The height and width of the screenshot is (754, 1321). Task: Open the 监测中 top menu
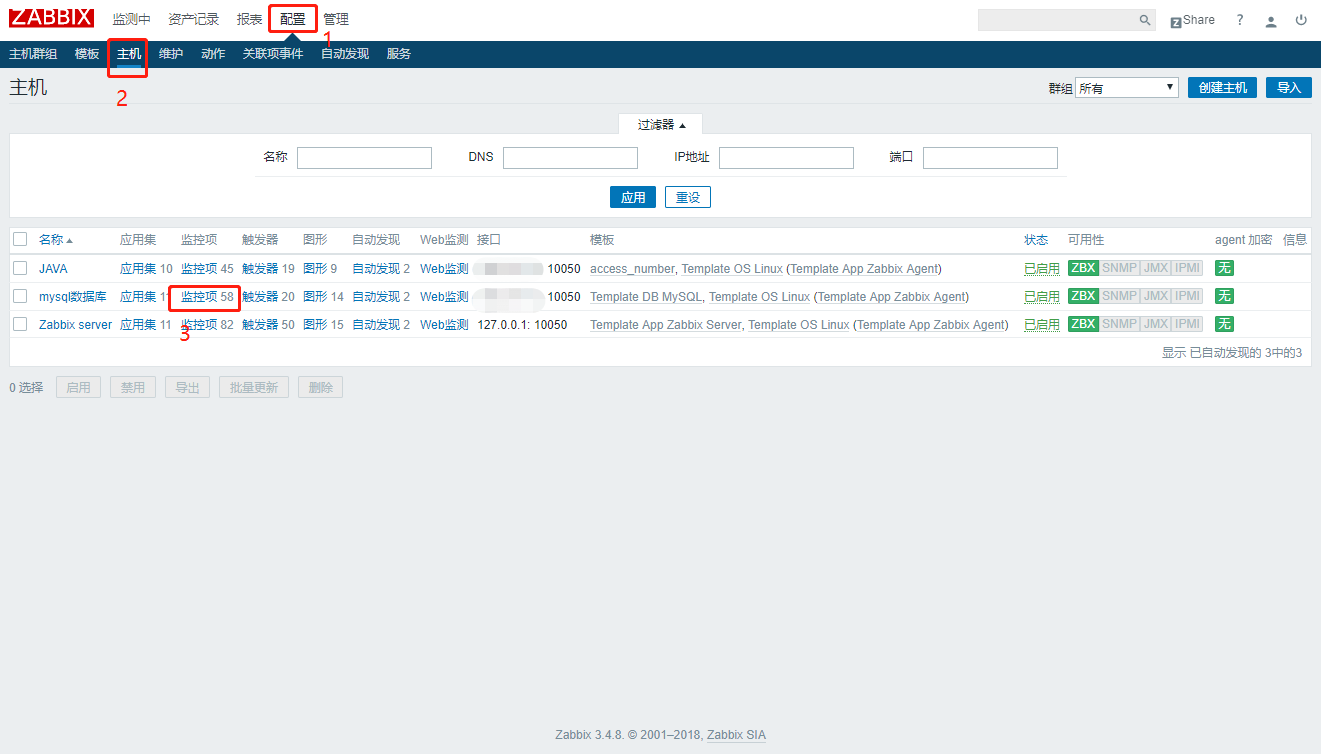pyautogui.click(x=131, y=19)
